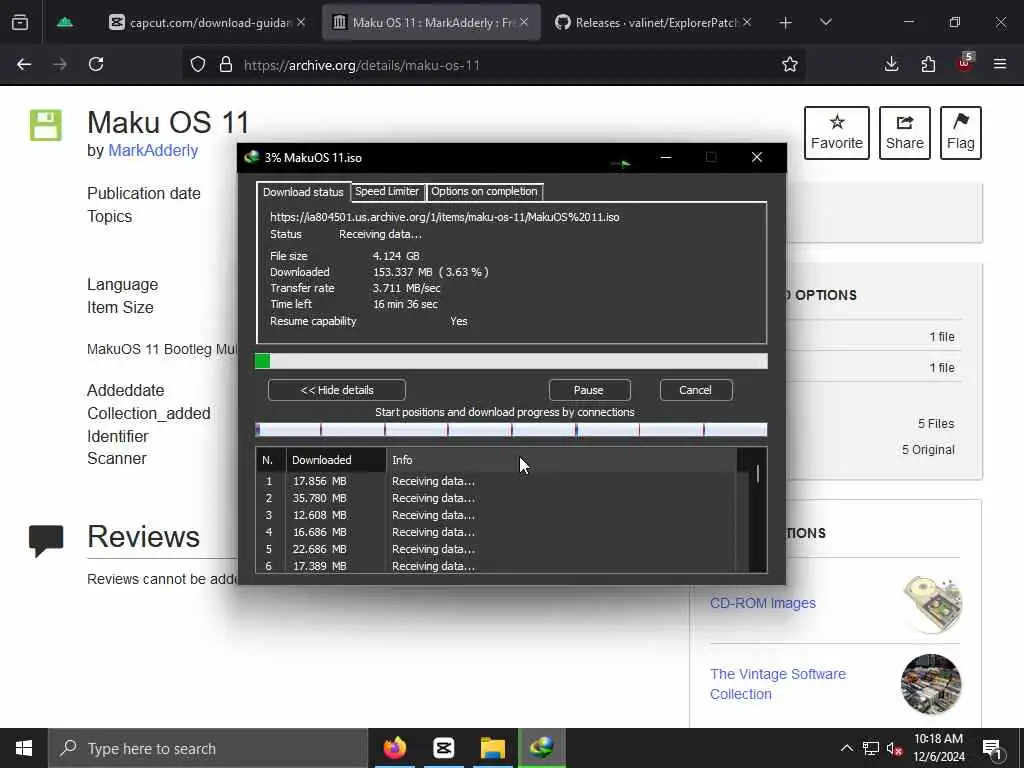The image size is (1024, 768).
Task: Click the Hide details button
Action: coord(337,390)
